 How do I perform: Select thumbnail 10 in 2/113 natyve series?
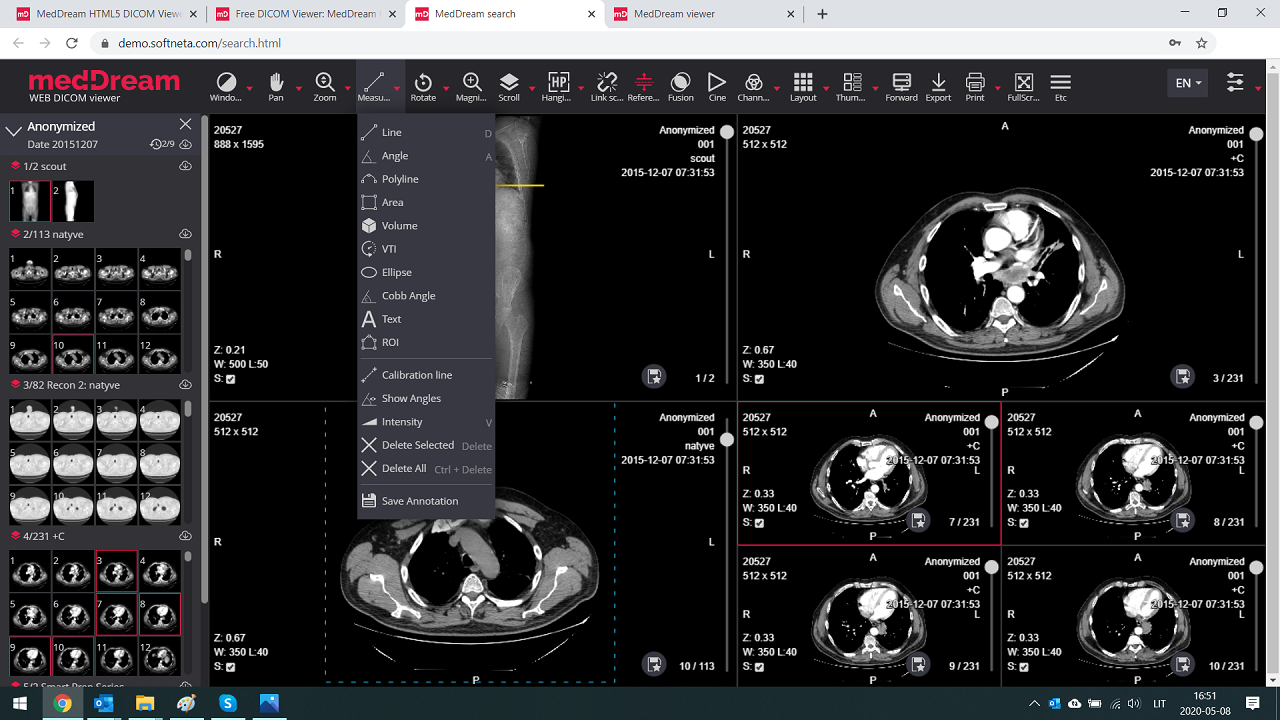(73, 354)
